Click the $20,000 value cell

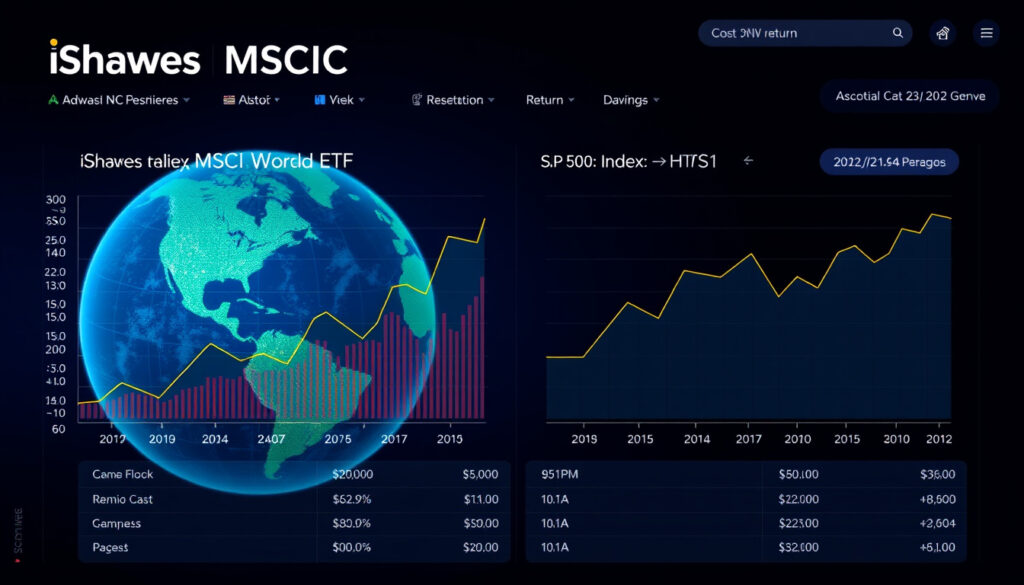click(x=353, y=475)
